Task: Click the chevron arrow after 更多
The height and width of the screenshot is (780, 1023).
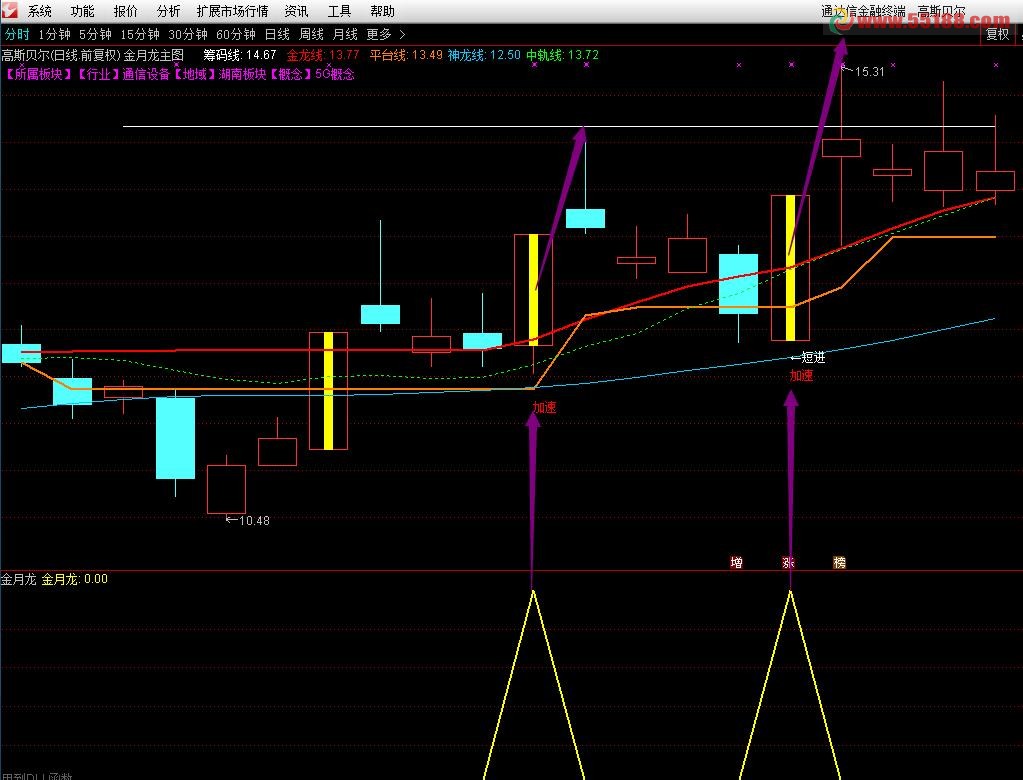Action: coord(403,34)
